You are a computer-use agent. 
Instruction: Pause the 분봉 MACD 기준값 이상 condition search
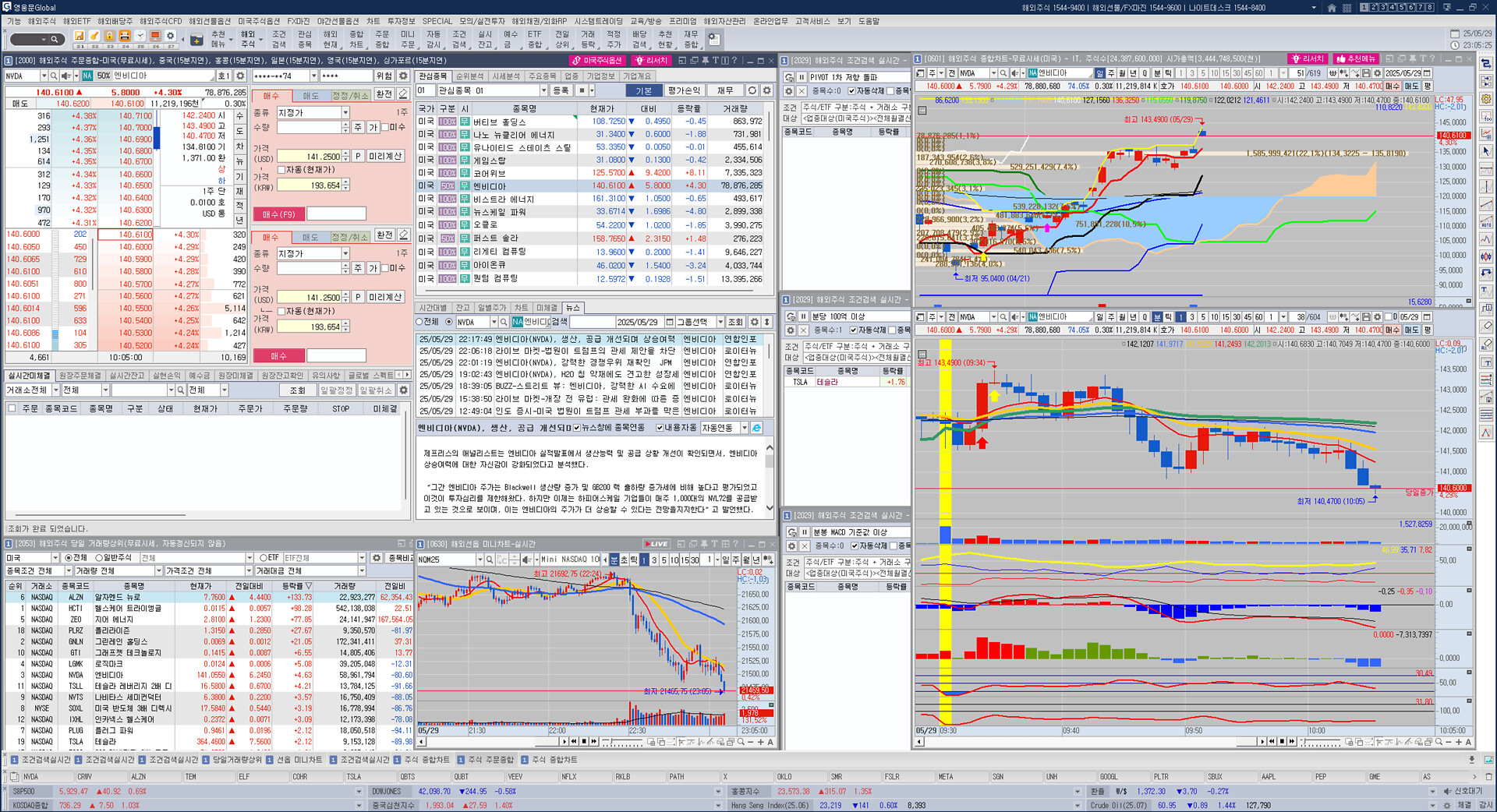pyautogui.click(x=803, y=532)
